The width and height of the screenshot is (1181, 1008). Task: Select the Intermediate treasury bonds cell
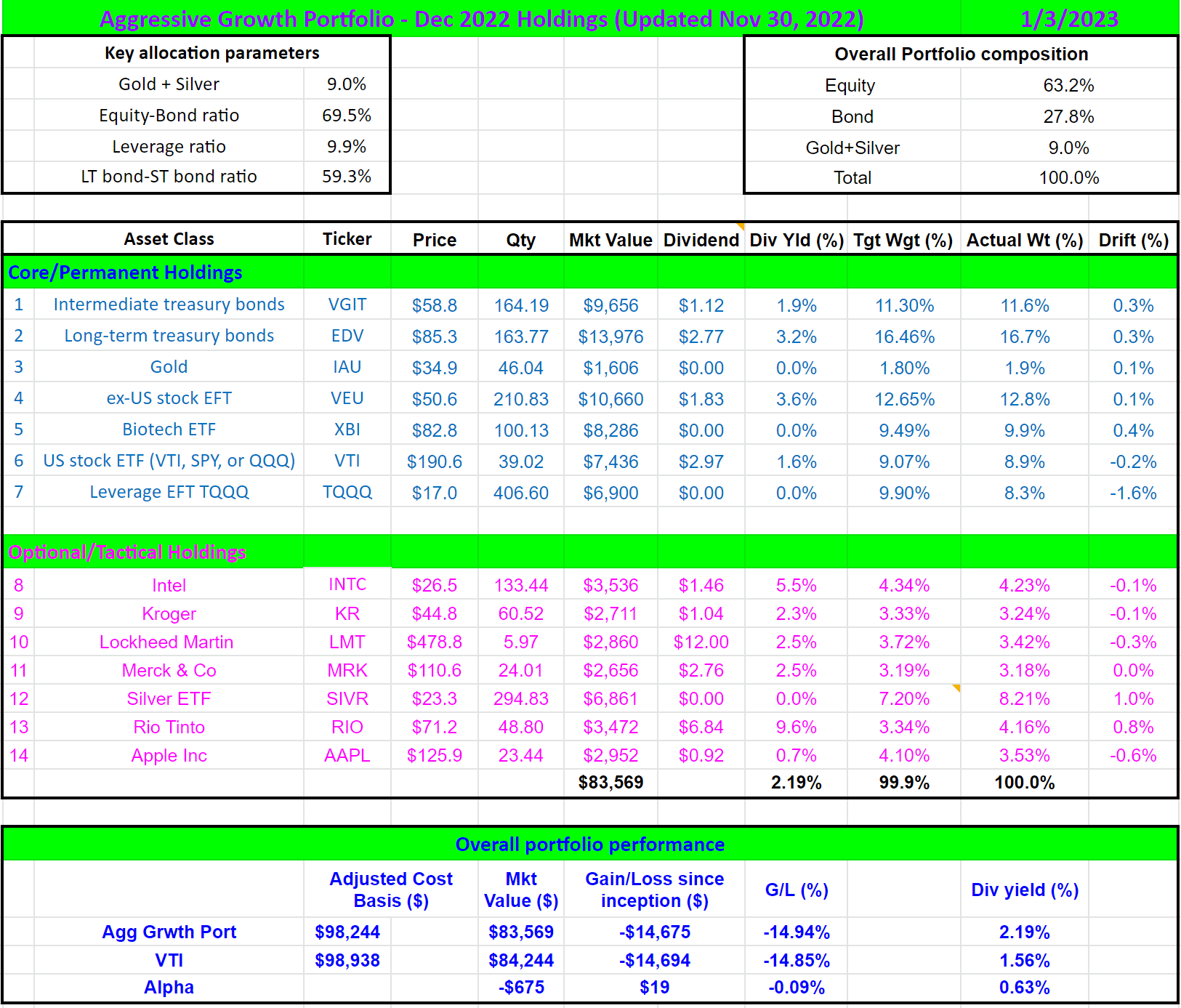[169, 305]
